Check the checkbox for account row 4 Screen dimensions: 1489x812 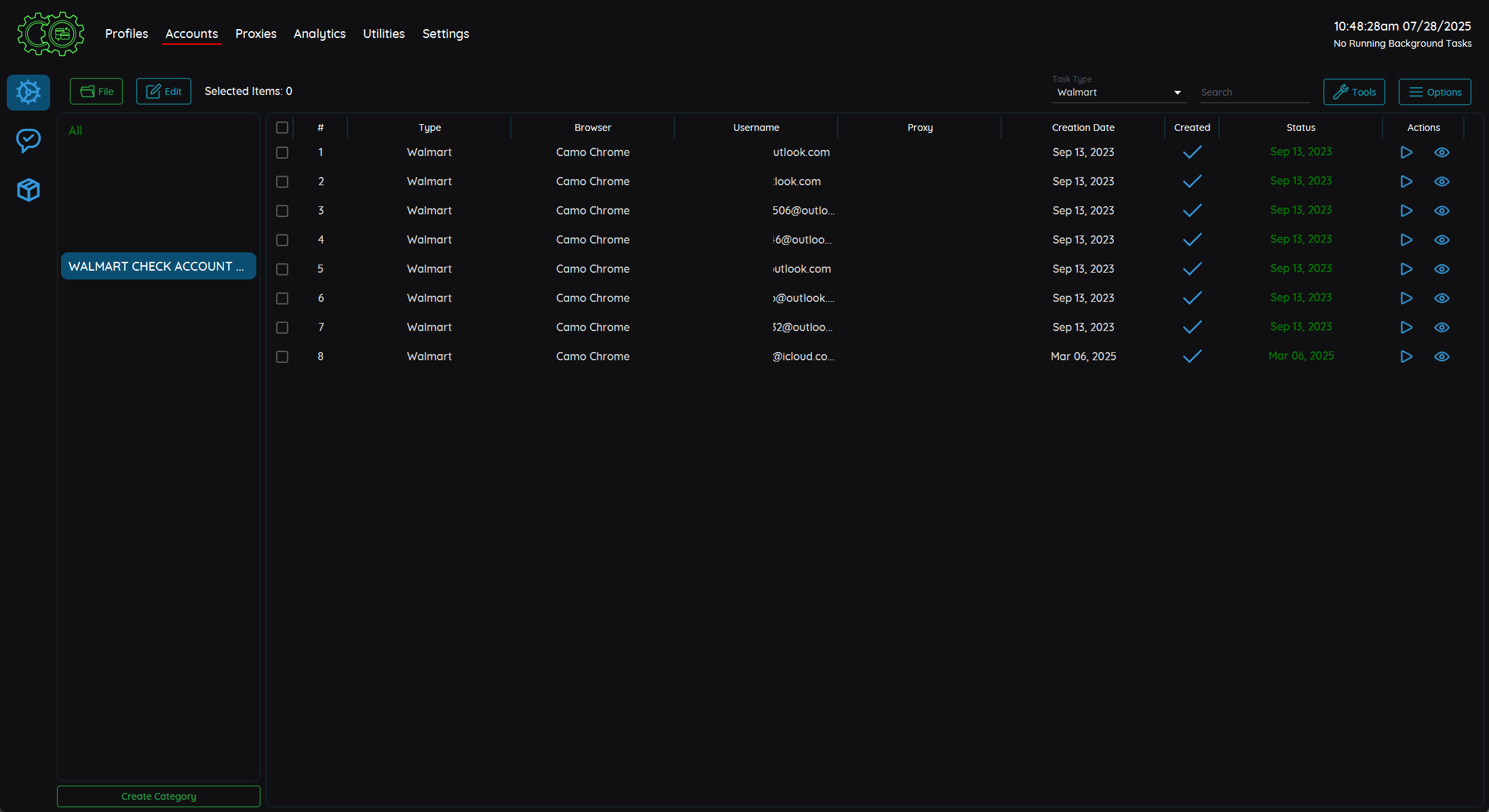click(x=282, y=240)
